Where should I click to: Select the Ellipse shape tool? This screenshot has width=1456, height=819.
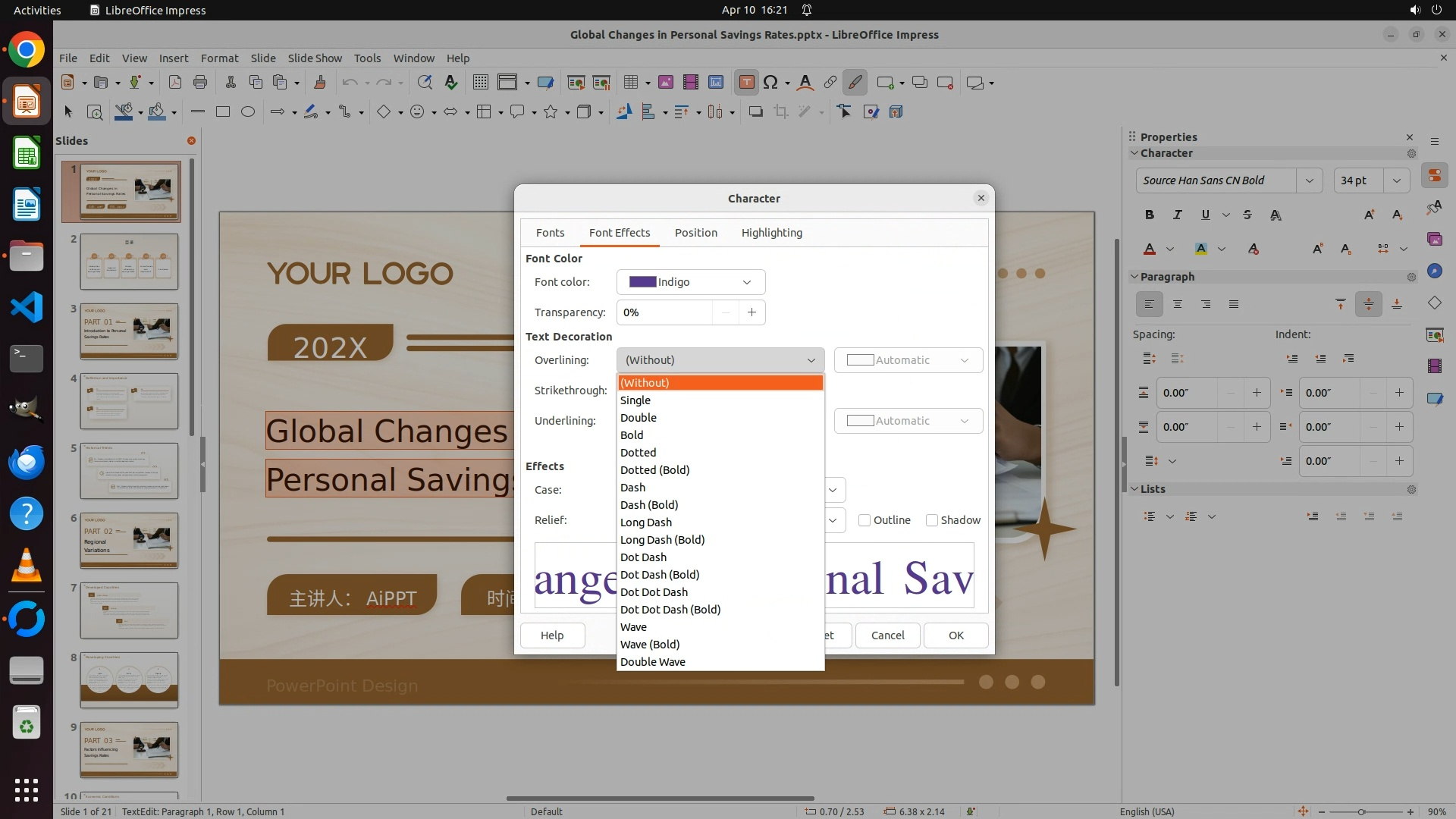(248, 112)
